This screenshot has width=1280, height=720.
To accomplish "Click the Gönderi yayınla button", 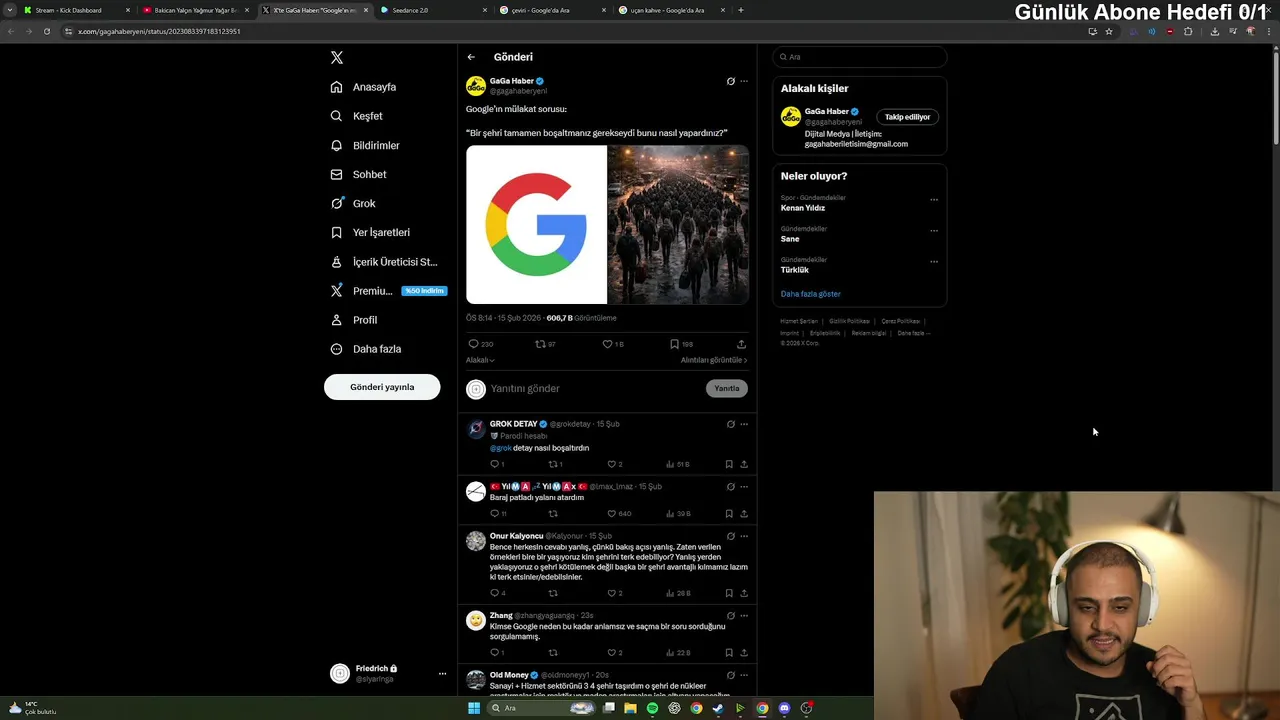I will click(x=382, y=387).
